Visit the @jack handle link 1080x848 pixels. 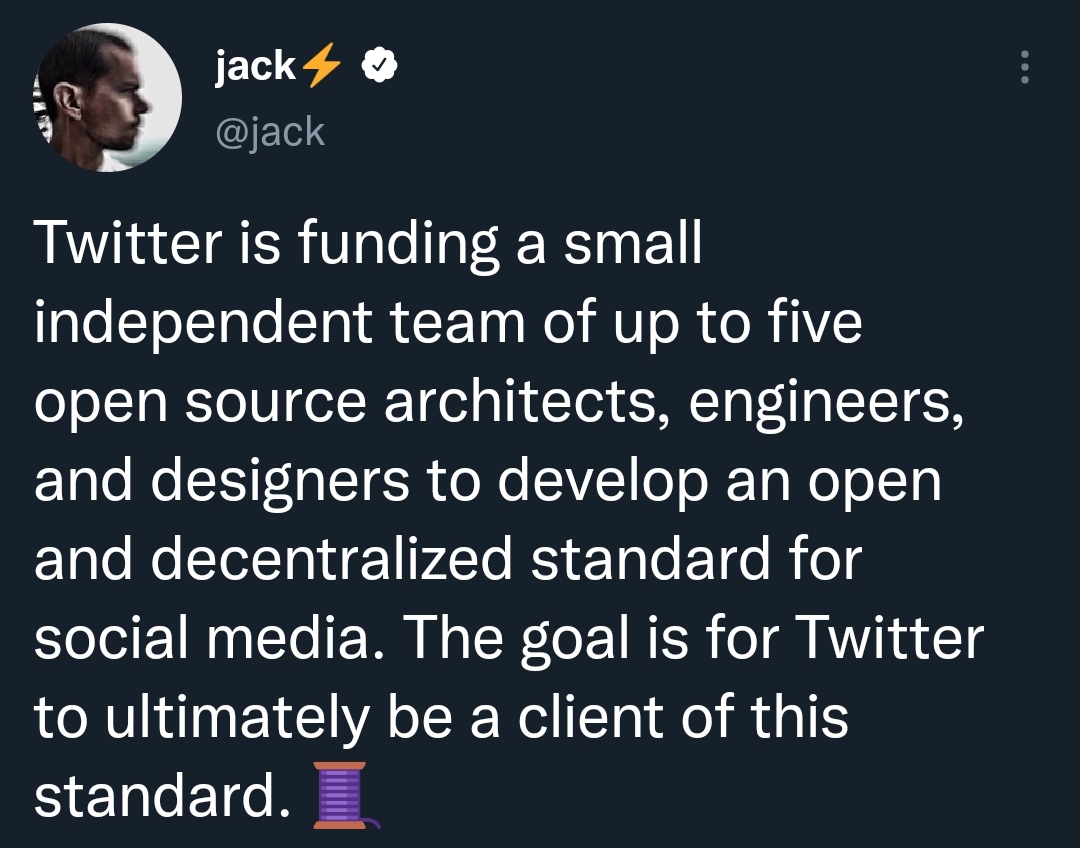270,132
